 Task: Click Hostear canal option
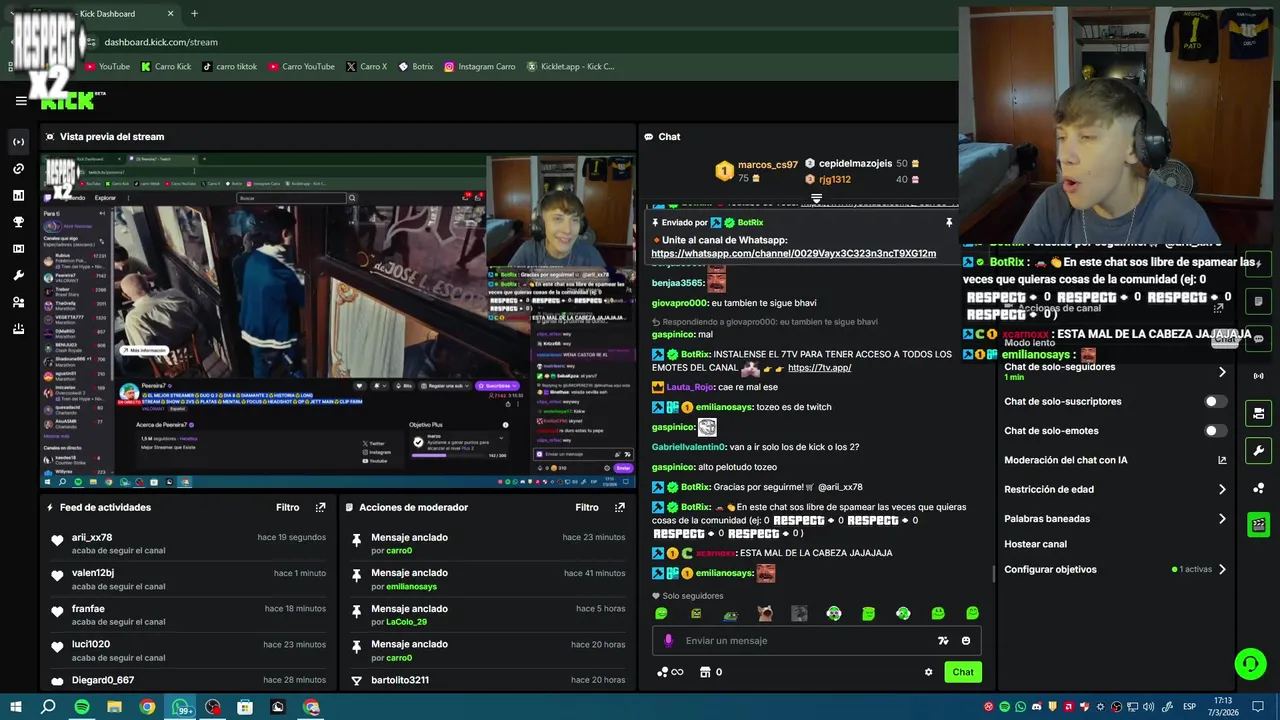(x=1035, y=544)
